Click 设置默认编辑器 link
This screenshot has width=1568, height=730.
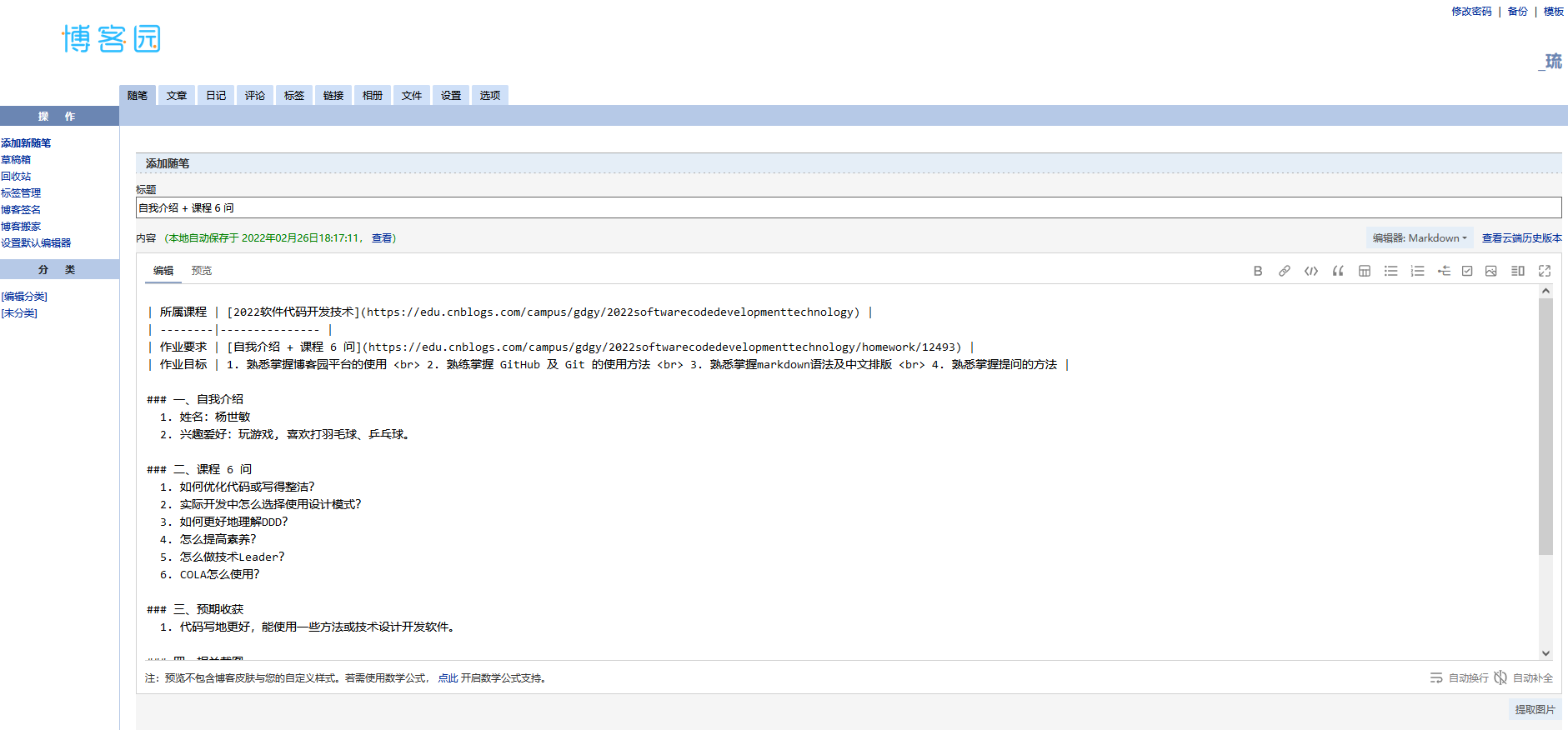pos(36,243)
